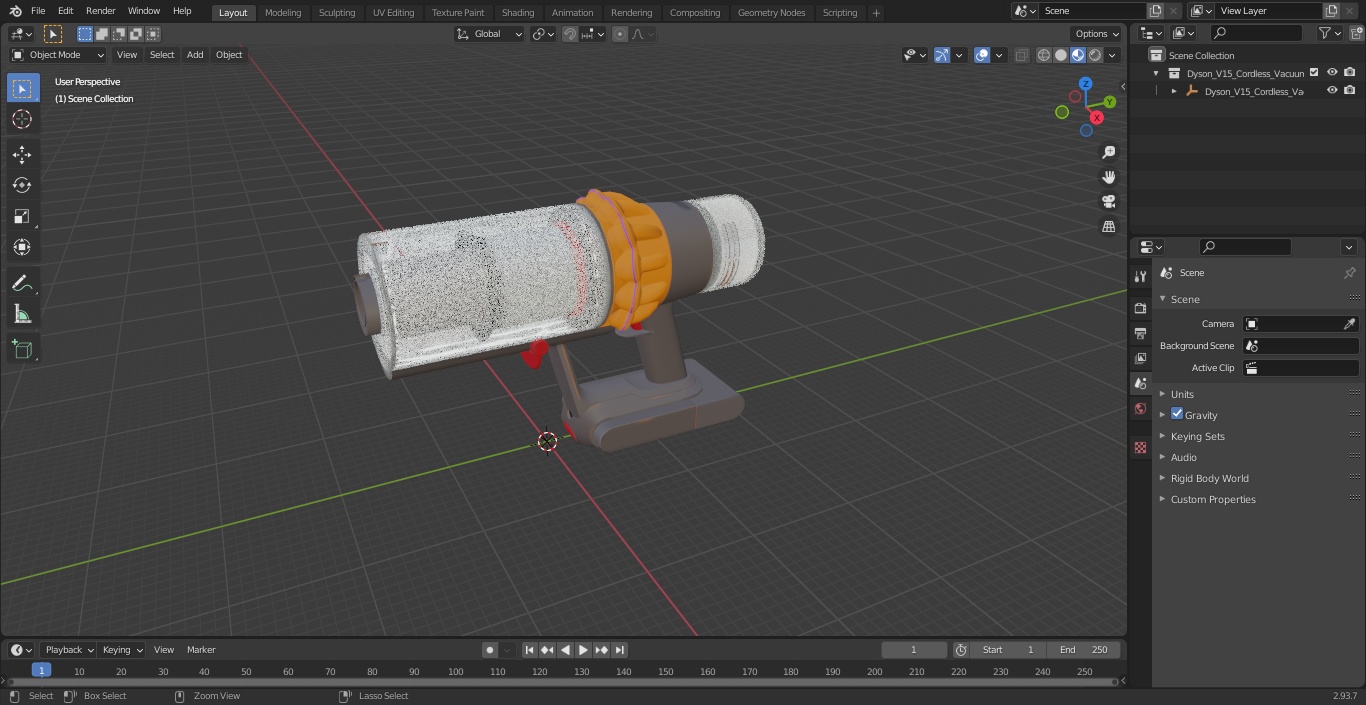Viewport: 1366px width, 705px height.
Task: Click the End frame field
Action: click(1084, 650)
